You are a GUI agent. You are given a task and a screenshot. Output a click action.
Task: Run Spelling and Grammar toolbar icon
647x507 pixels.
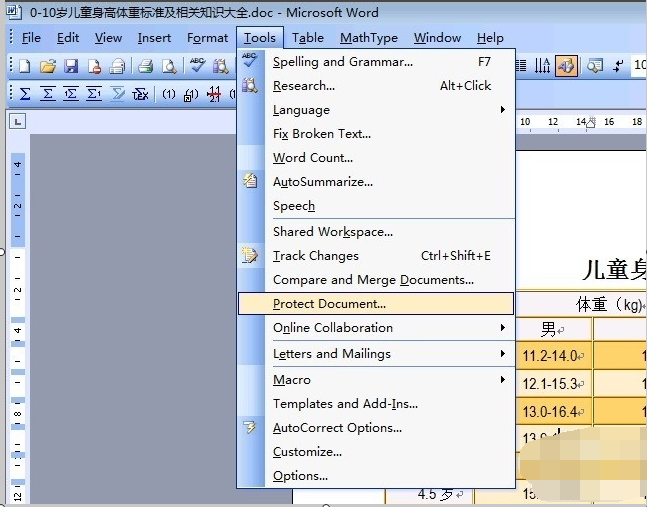click(197, 65)
